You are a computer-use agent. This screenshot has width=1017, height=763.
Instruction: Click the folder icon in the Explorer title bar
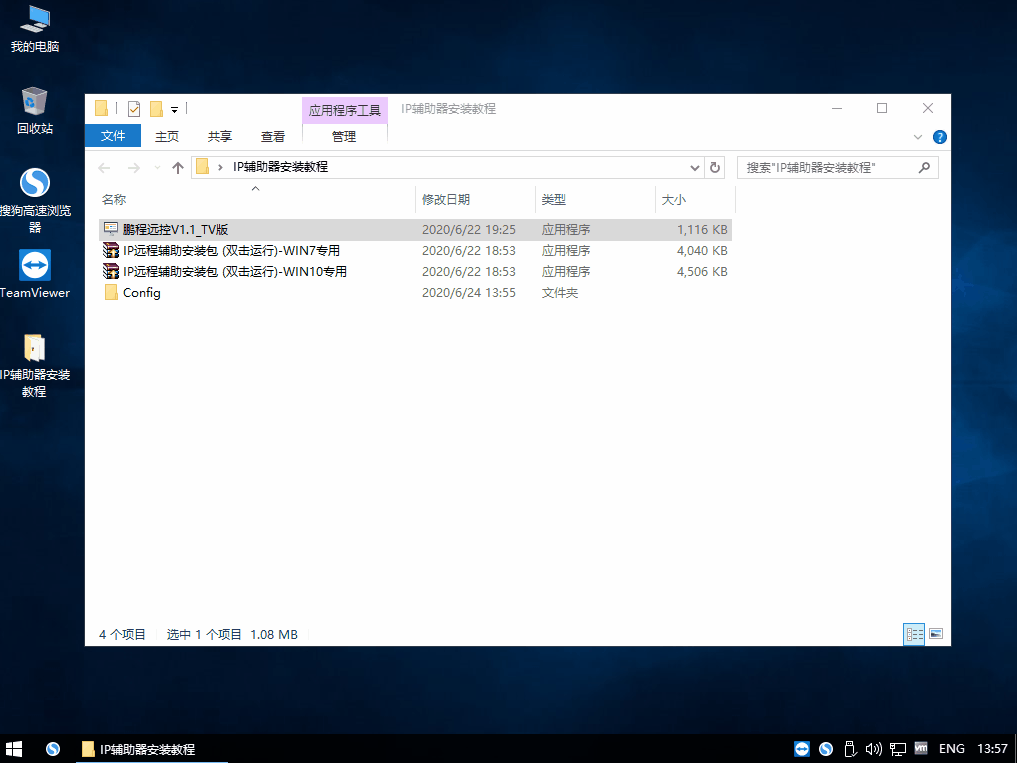(x=102, y=108)
